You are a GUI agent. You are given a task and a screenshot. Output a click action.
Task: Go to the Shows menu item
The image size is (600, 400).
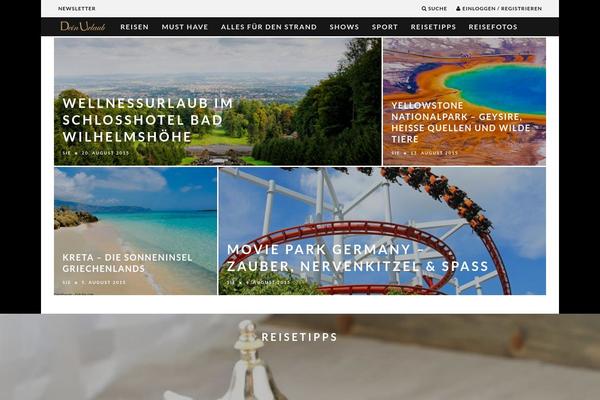point(344,27)
